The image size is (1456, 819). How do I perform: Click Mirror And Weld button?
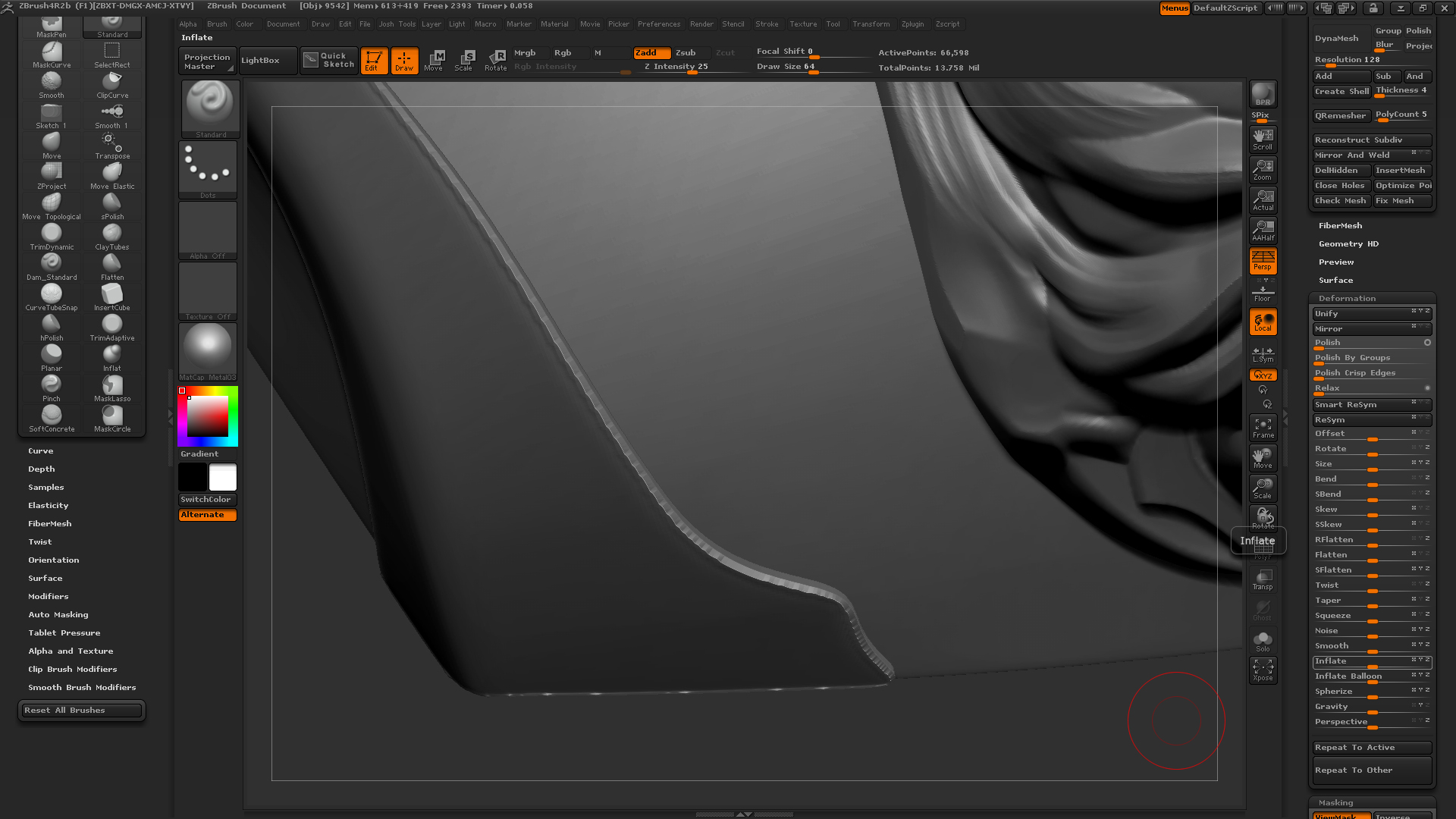(1372, 155)
